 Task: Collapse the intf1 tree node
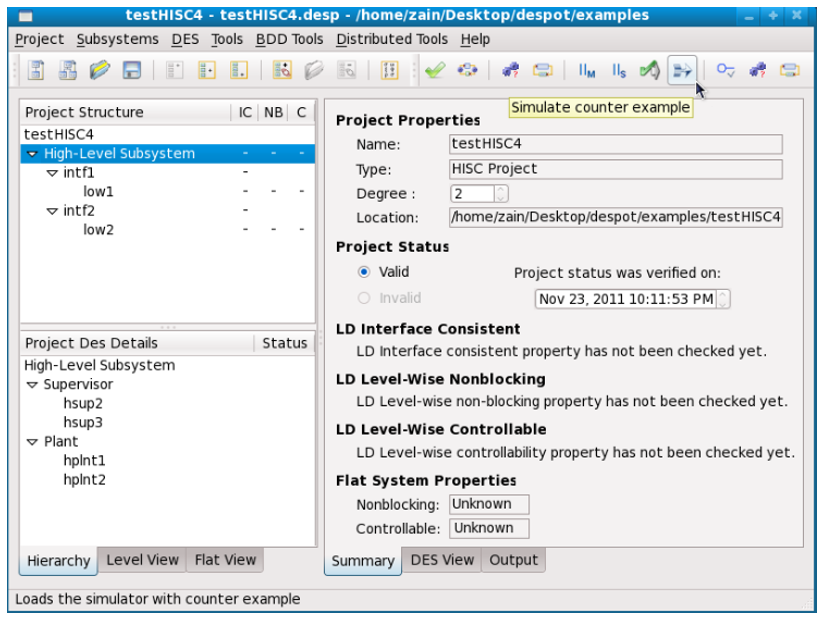[52, 173]
